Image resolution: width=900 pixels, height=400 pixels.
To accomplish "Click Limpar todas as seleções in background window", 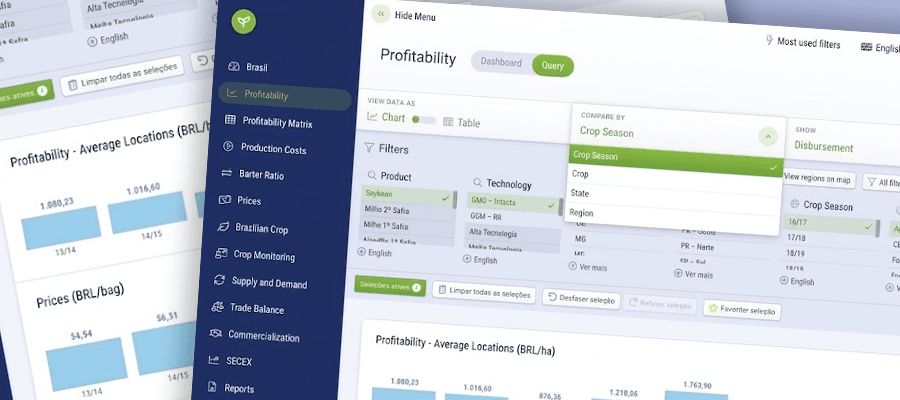I will (122, 76).
